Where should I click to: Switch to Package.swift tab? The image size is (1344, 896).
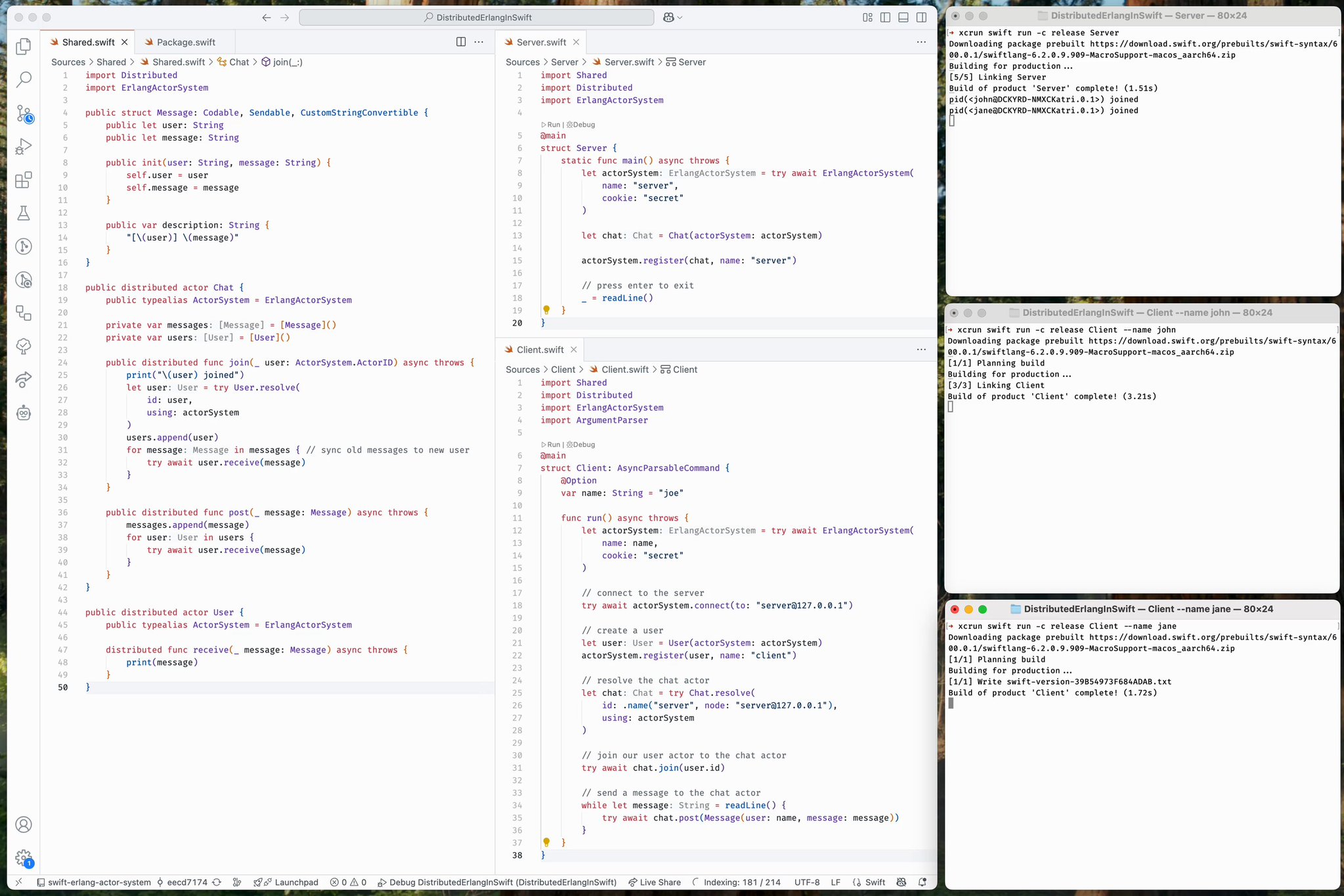[x=185, y=42]
